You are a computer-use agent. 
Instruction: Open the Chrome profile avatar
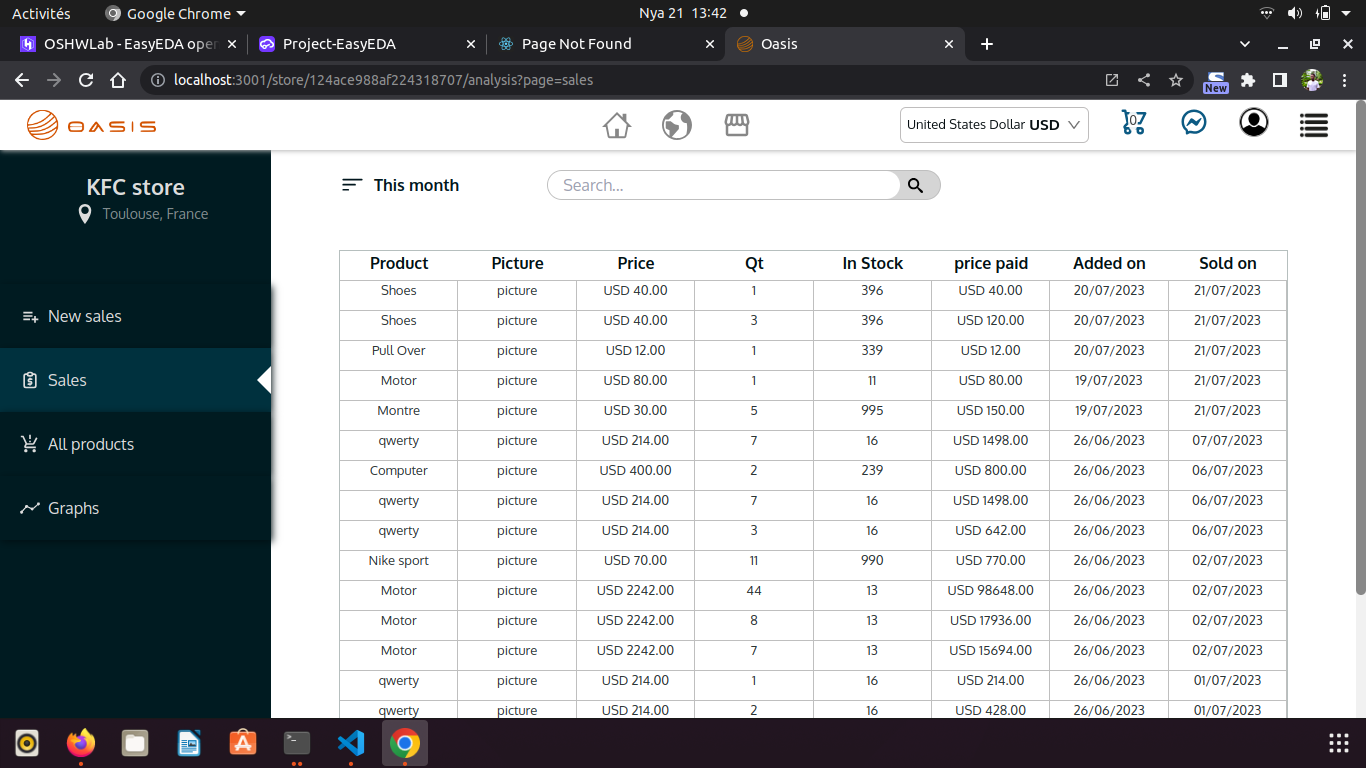[x=1313, y=80]
